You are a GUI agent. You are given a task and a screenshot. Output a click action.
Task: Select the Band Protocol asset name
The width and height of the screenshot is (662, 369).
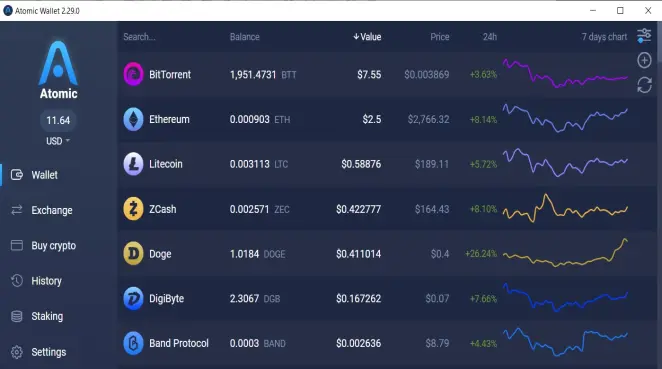(x=179, y=343)
